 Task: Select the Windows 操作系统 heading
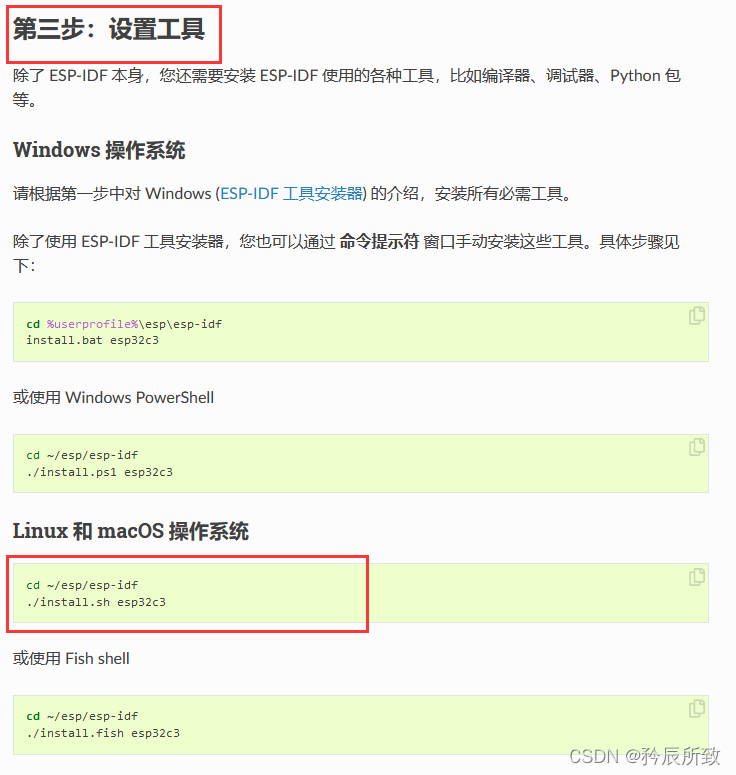[99, 150]
